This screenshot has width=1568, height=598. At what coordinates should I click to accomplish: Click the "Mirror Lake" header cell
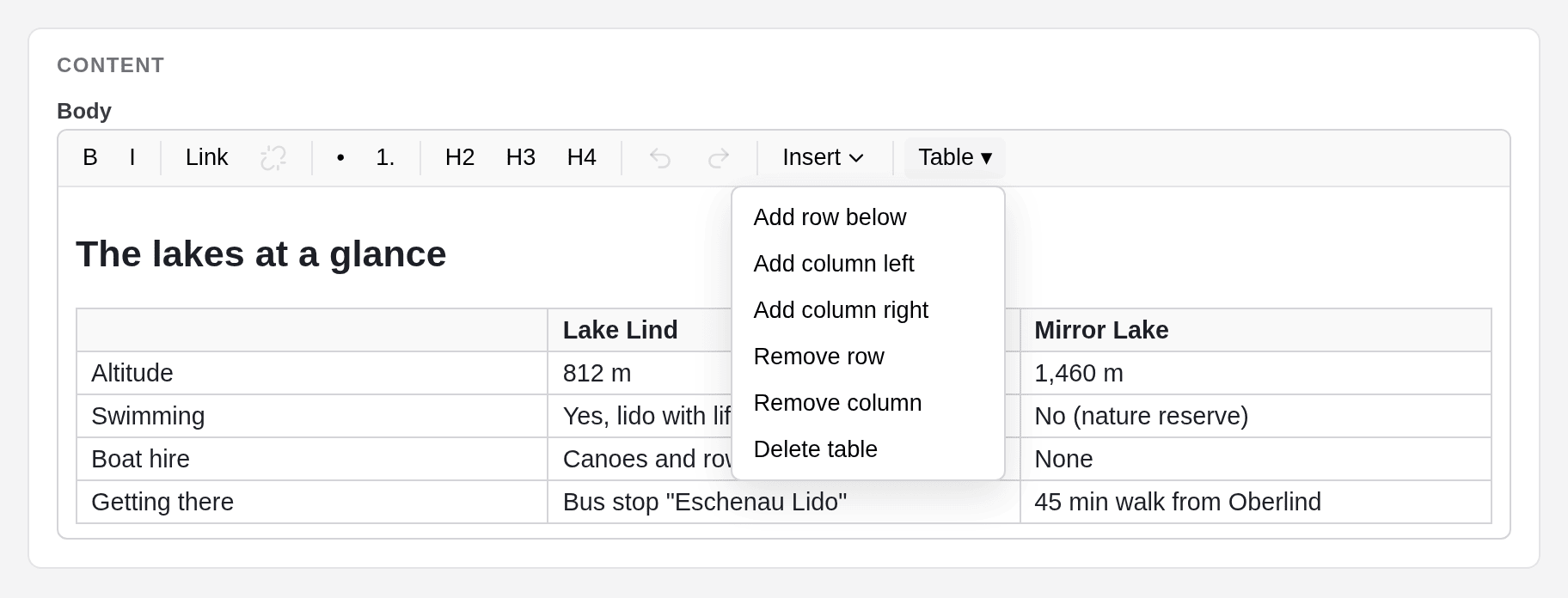(1255, 330)
